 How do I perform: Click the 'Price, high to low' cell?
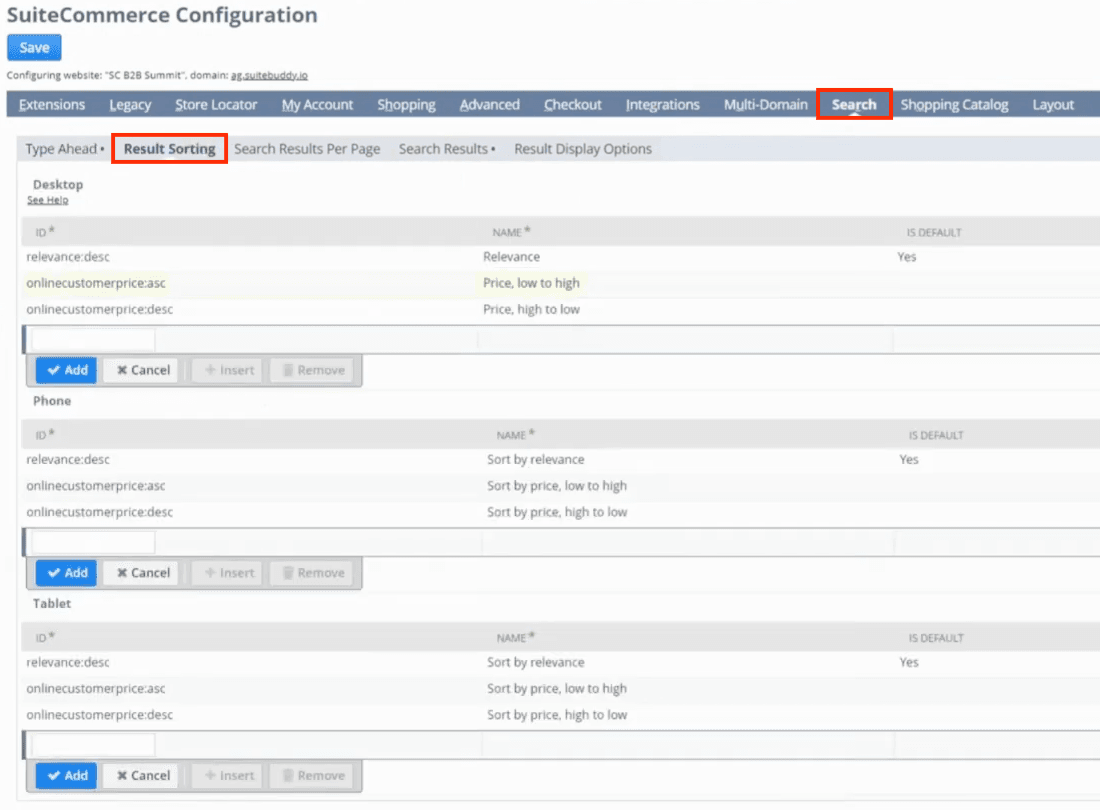pyautogui.click(x=531, y=309)
